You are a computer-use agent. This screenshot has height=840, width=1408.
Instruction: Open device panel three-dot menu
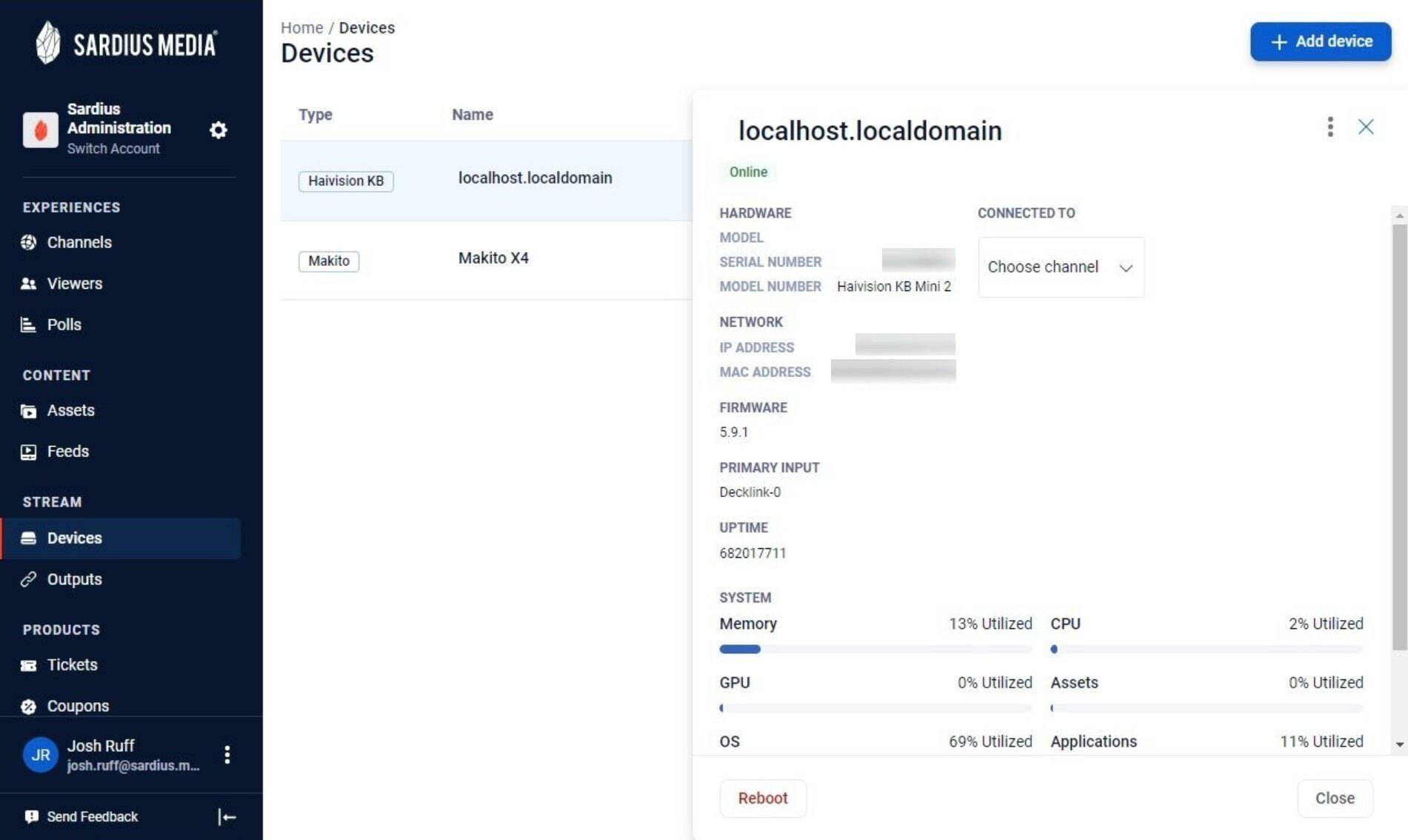(1330, 127)
